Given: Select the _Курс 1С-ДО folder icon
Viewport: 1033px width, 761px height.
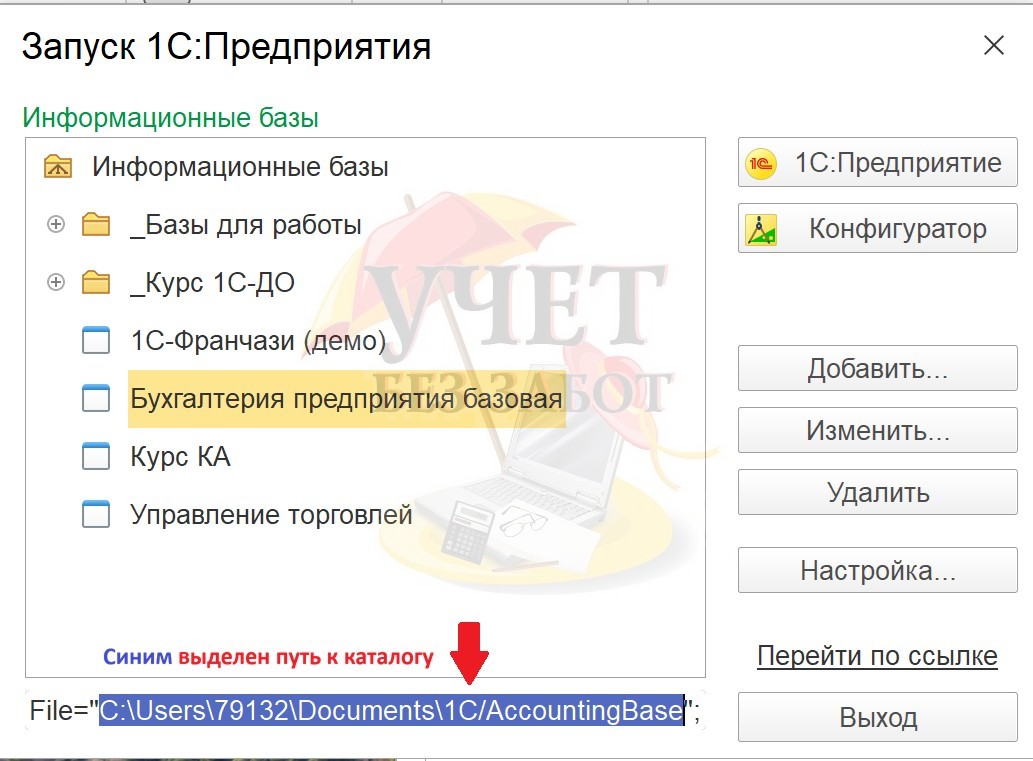Looking at the screenshot, I should [x=96, y=283].
